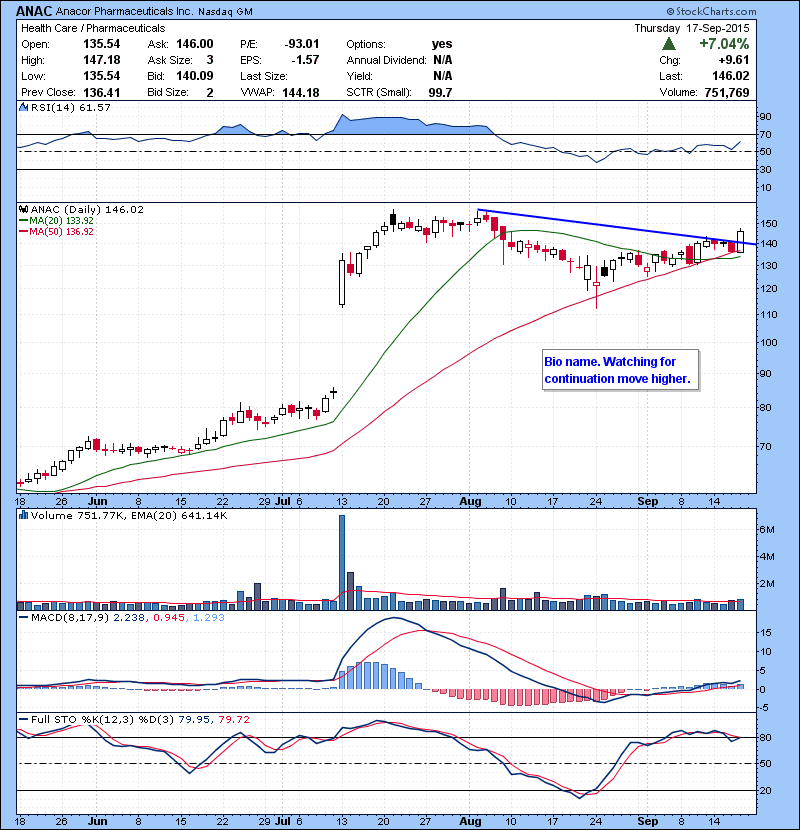
Task: Click the MACD(8,17,9) indicator label
Action: pos(70,617)
